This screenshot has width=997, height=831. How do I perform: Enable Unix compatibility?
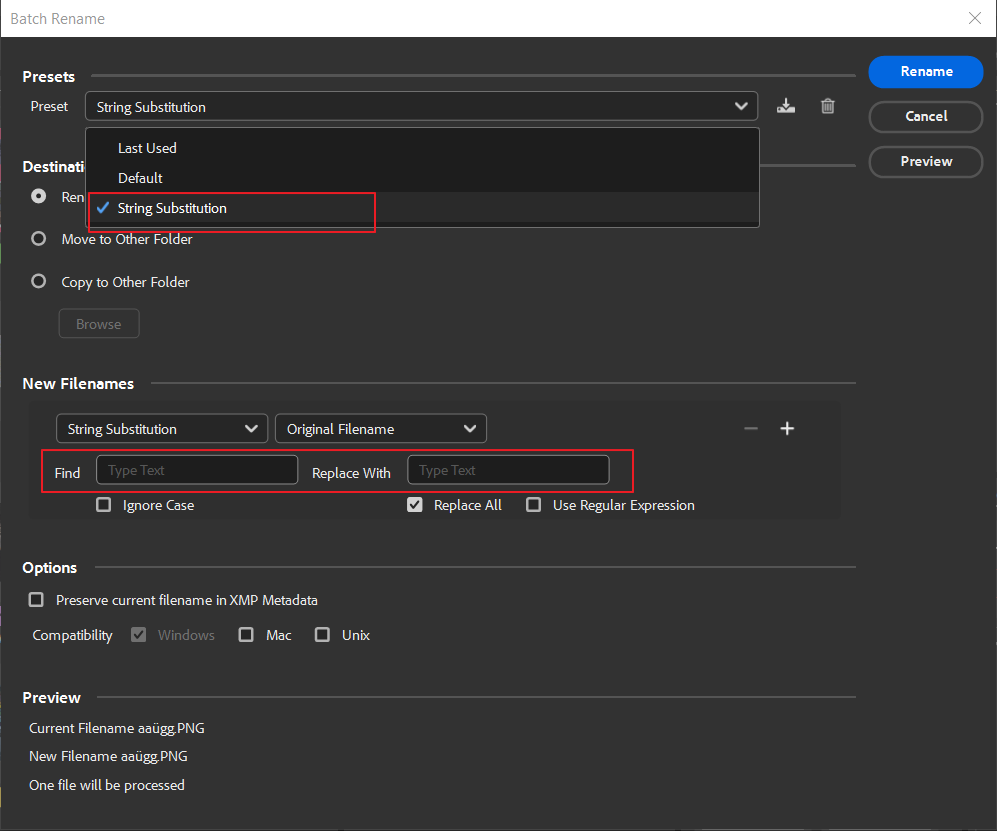pyautogui.click(x=322, y=634)
